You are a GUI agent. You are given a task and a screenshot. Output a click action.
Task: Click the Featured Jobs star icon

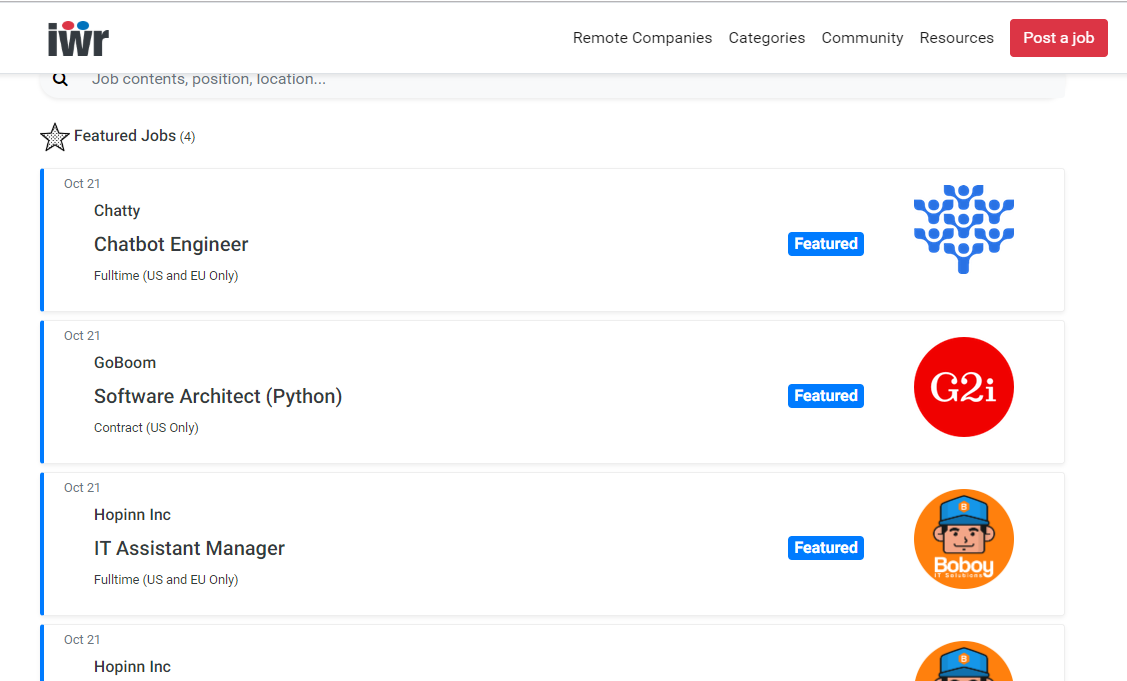click(55, 137)
